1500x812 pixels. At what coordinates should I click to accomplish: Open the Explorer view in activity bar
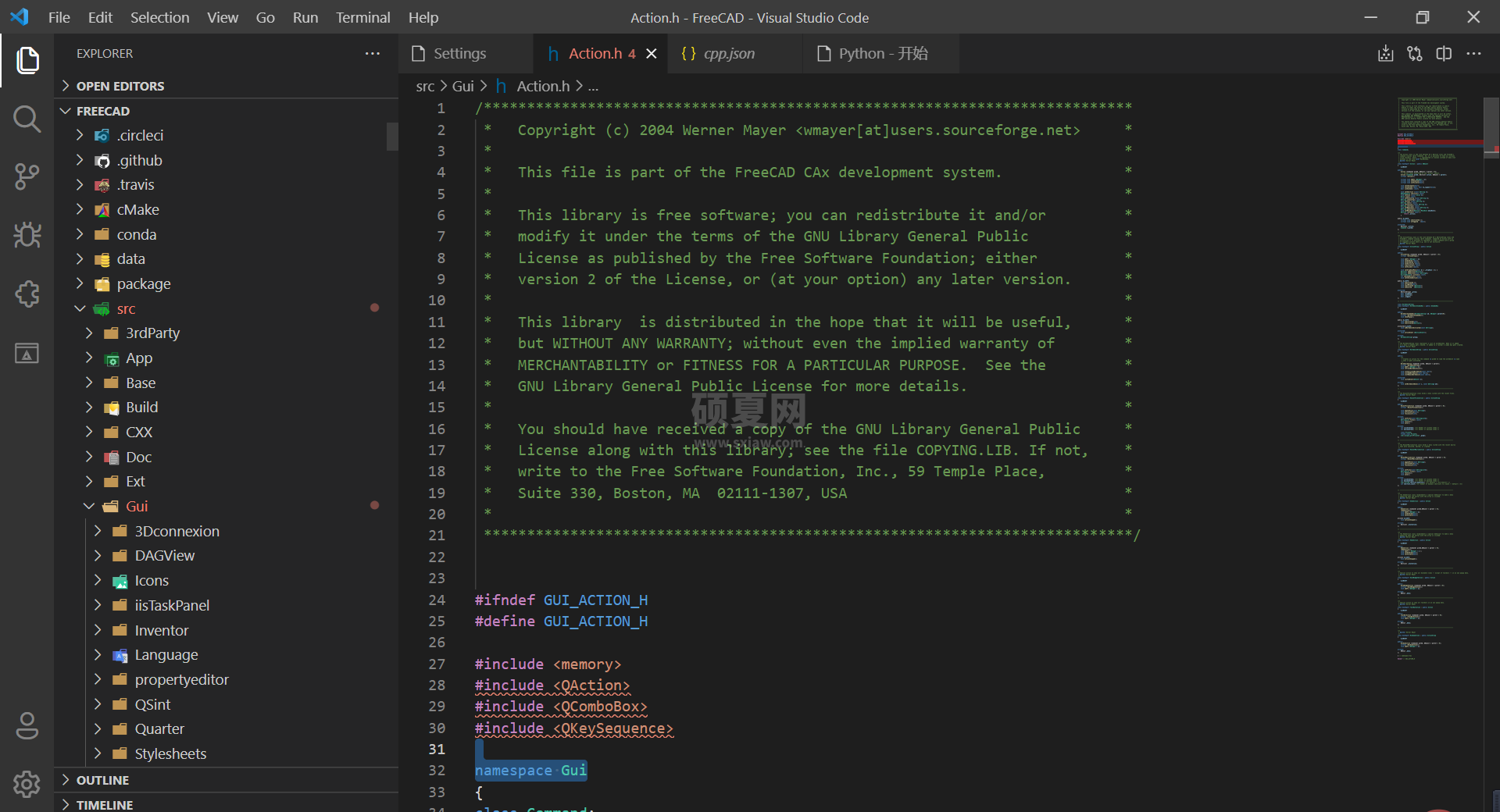(27, 60)
